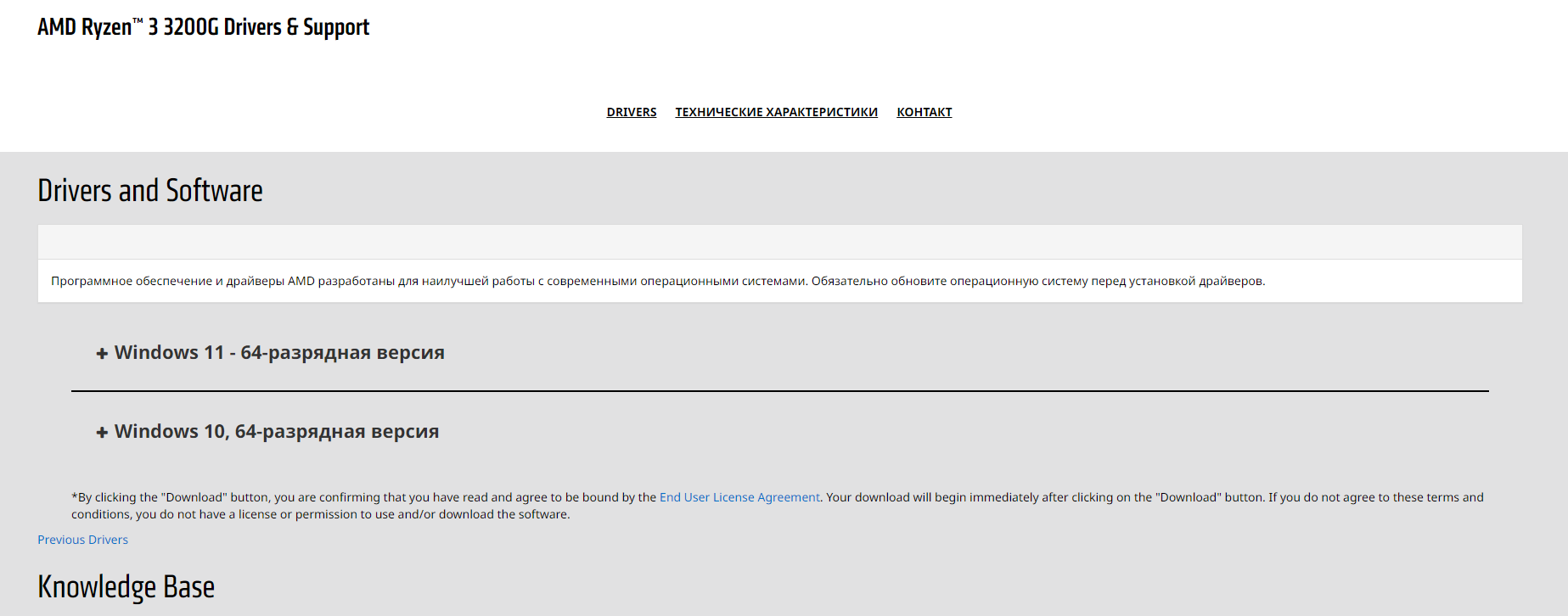1568x616 pixels.
Task: Open ТЕХНИЧЕСКИЕ ХАРАКТЕРИСТИКИ tab
Action: (777, 112)
